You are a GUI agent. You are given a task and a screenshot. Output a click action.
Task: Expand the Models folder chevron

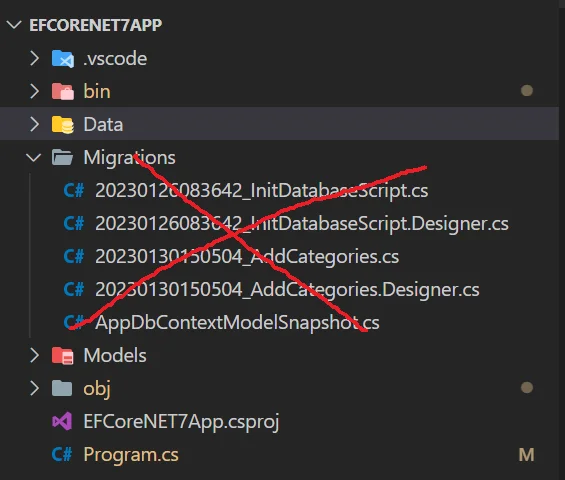tap(34, 355)
